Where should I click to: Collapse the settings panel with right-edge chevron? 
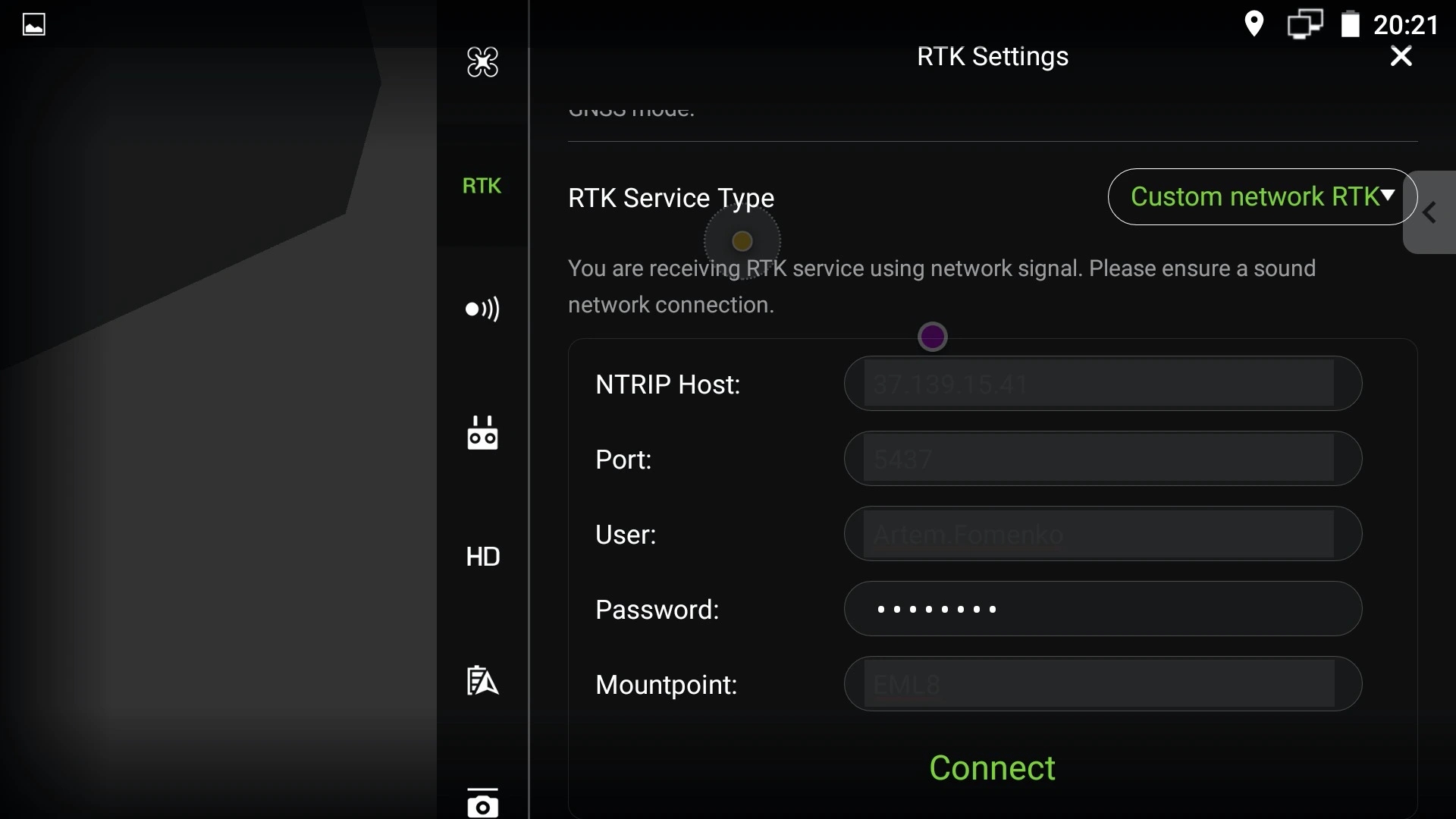[1429, 213]
